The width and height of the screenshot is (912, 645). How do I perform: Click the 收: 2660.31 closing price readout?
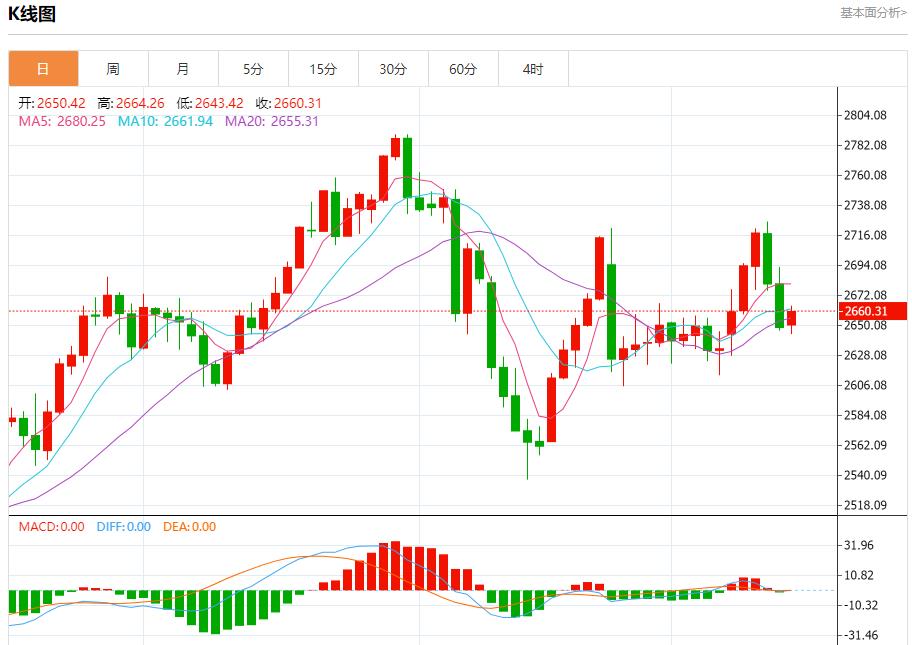coord(288,103)
